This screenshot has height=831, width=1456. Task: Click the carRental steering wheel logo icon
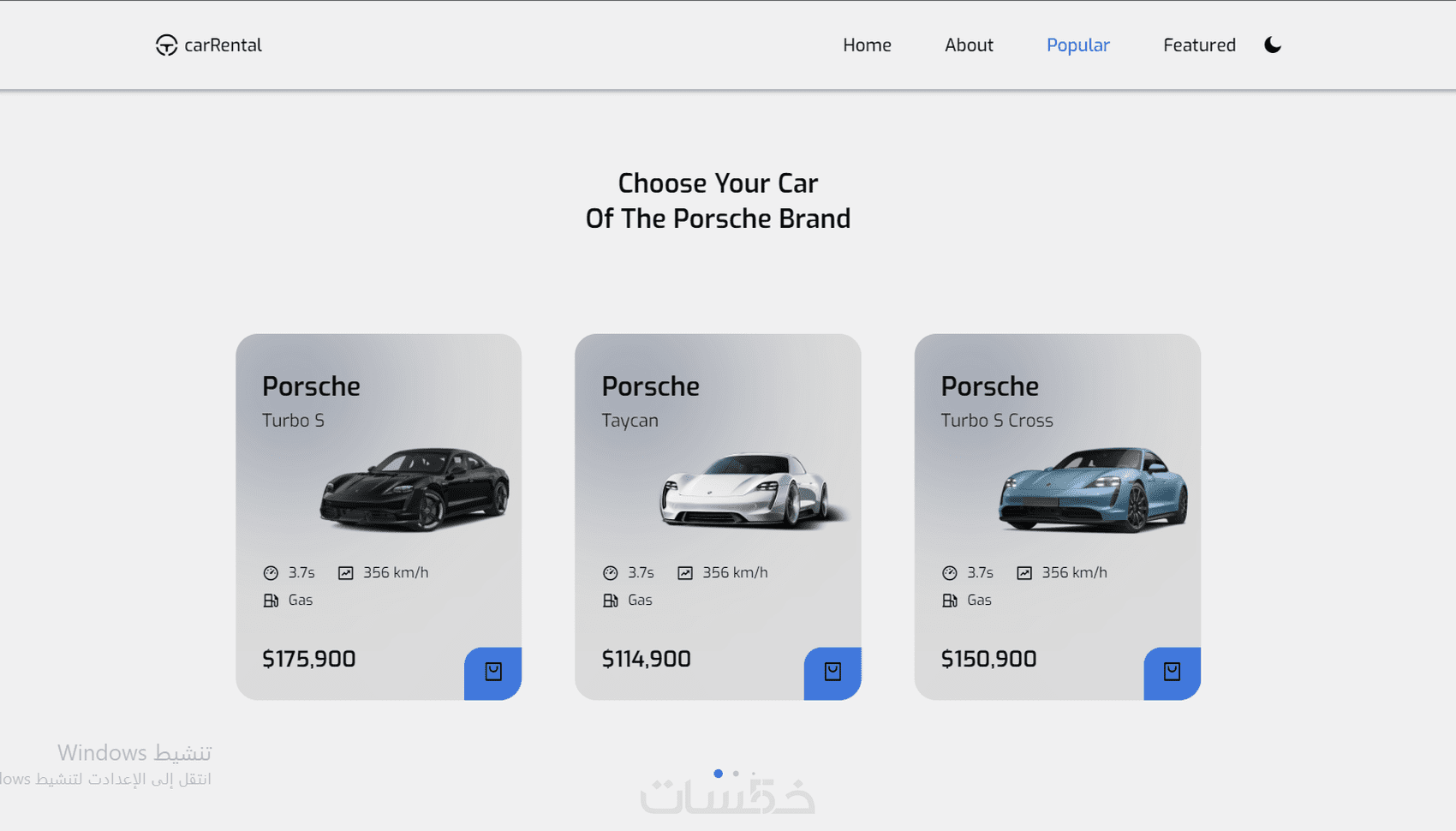coord(166,45)
